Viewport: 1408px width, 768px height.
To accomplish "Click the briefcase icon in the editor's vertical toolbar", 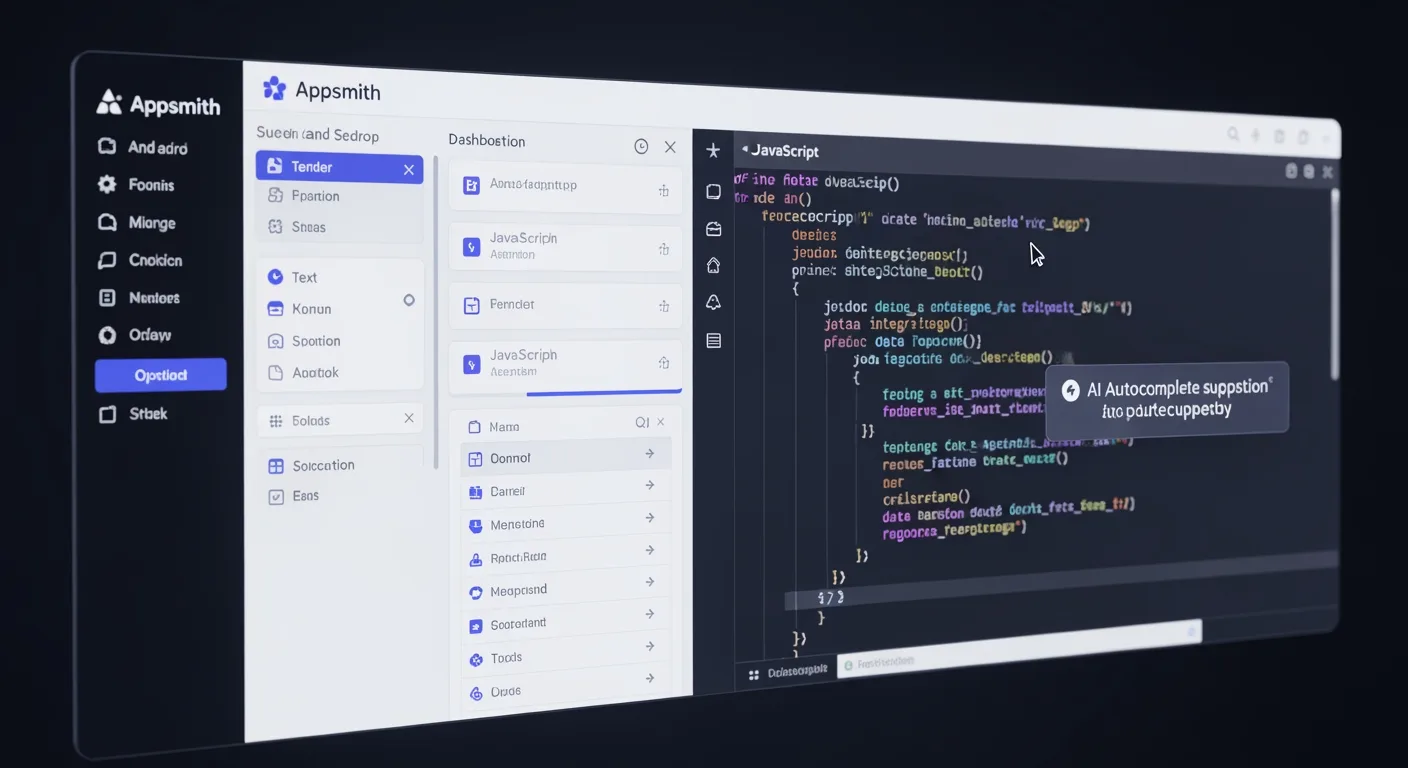I will [x=713, y=229].
